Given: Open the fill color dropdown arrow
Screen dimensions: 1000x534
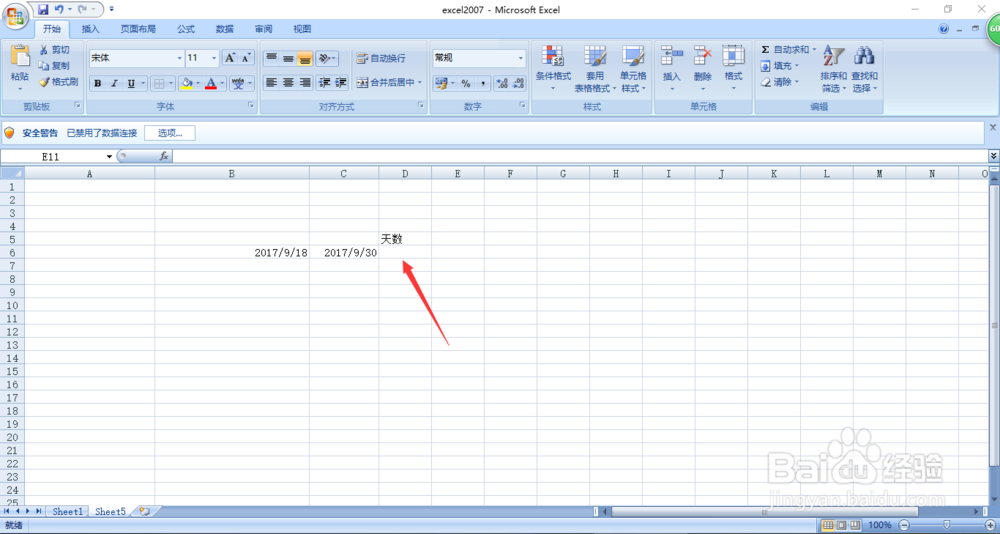Looking at the screenshot, I should pos(198,84).
